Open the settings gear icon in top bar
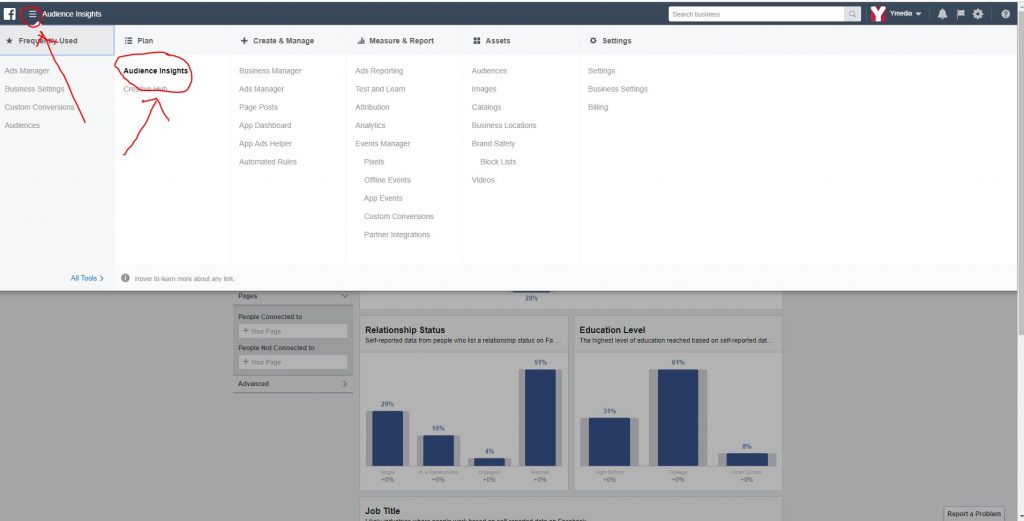 (x=978, y=14)
